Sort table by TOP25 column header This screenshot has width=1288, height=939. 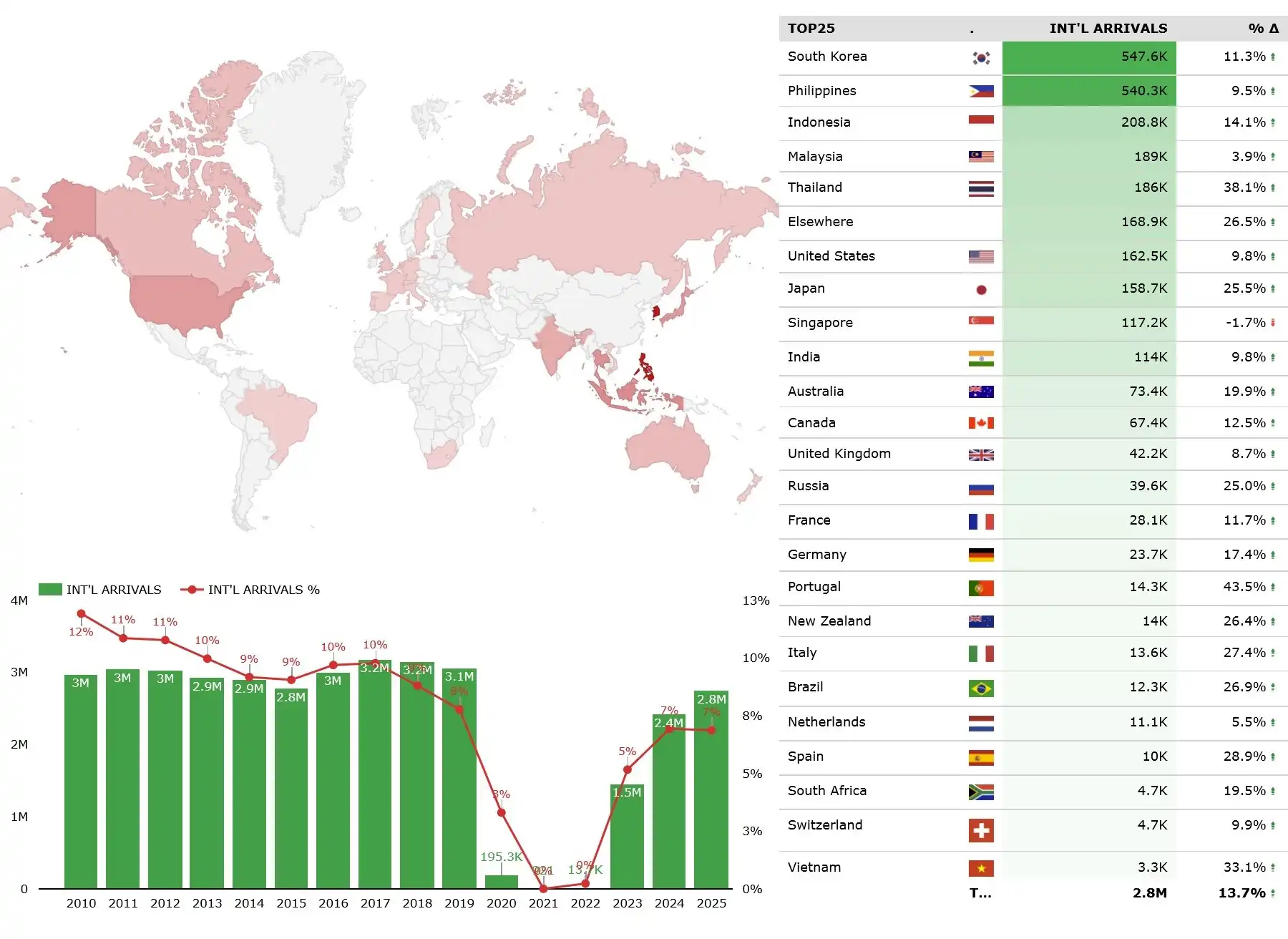click(x=811, y=28)
